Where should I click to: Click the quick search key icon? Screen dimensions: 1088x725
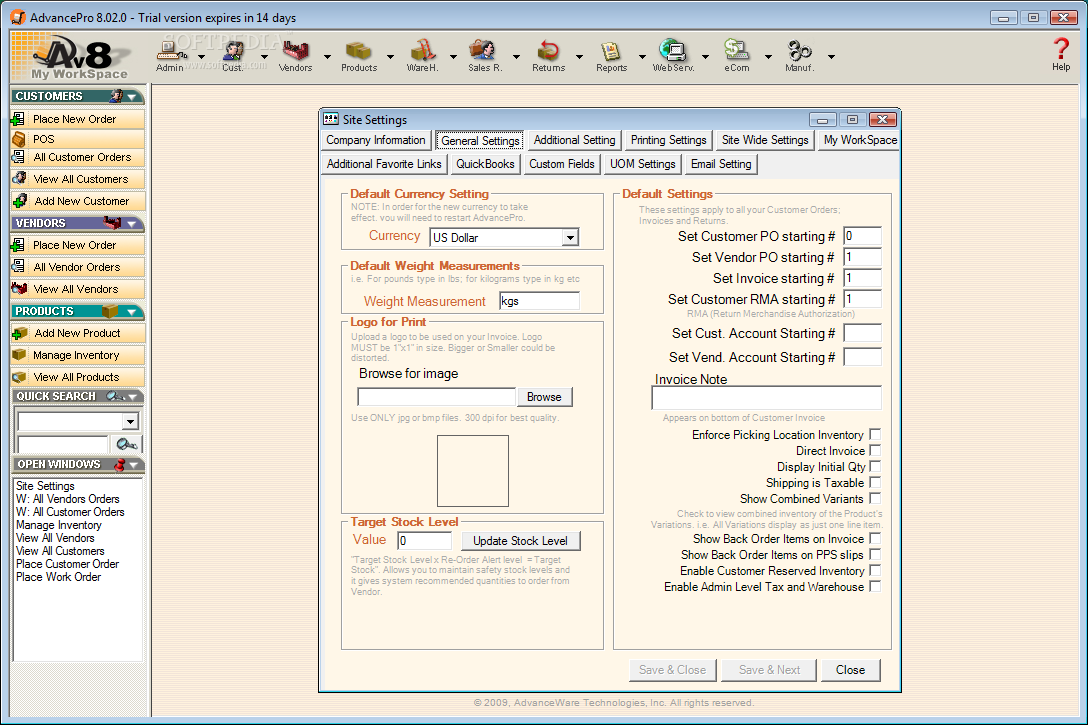pos(127,443)
